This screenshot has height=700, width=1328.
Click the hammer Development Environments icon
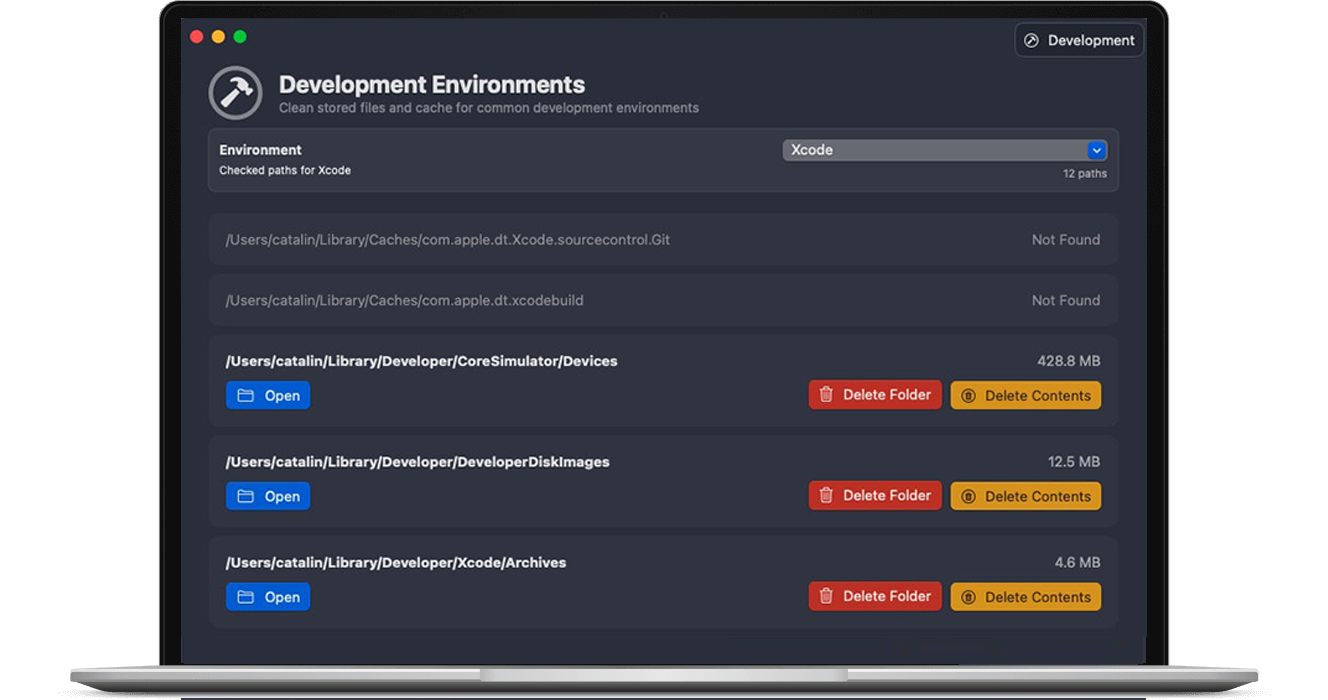235,92
